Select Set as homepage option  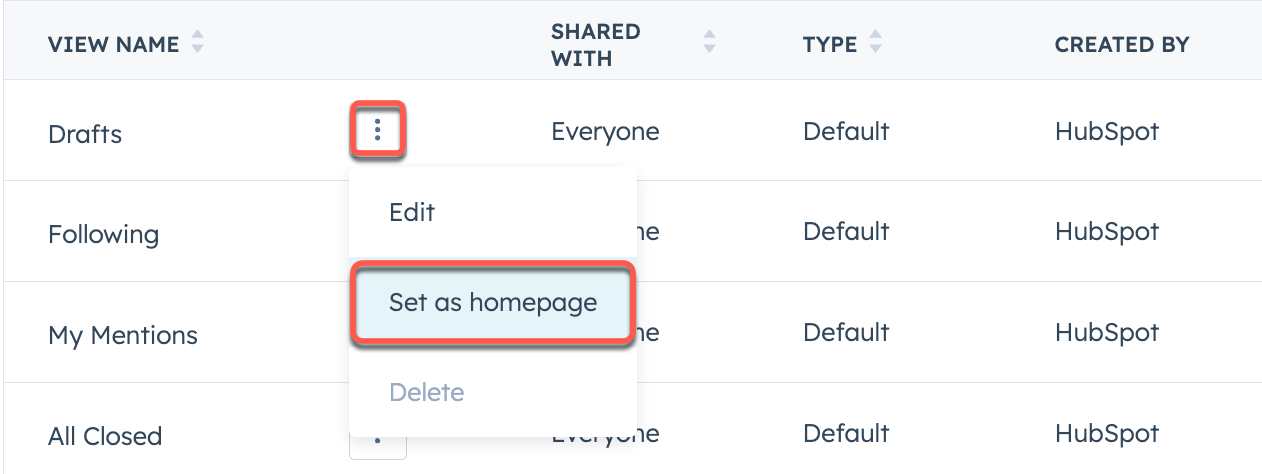492,303
